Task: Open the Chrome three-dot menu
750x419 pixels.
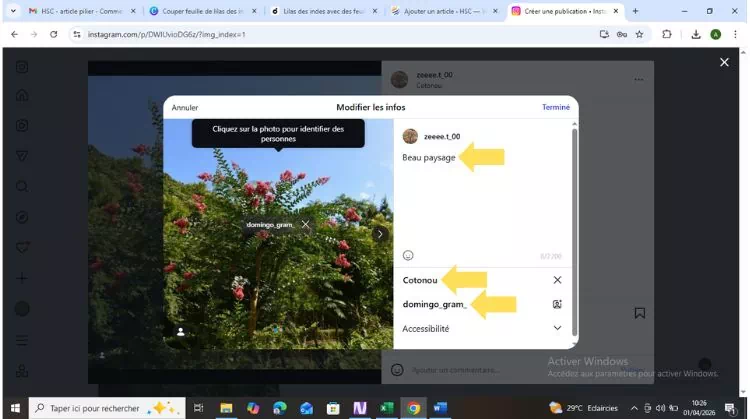Action: pyautogui.click(x=735, y=34)
